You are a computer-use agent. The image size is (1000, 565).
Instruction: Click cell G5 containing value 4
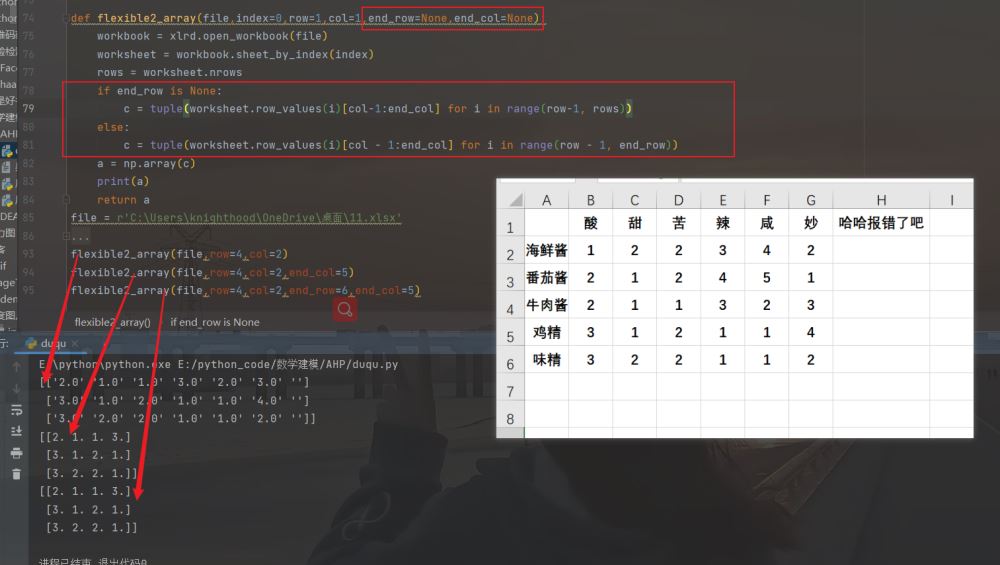(x=811, y=332)
